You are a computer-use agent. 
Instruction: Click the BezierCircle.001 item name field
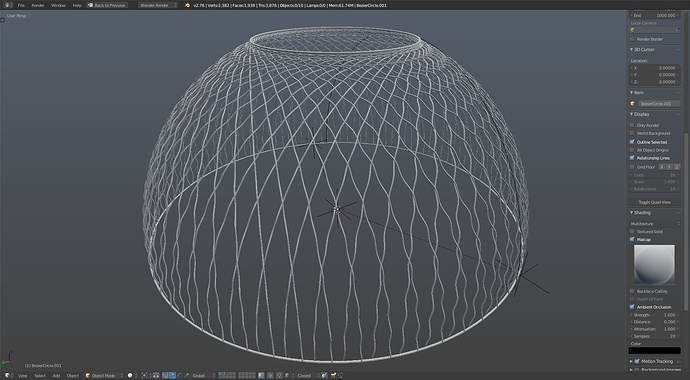coord(659,104)
